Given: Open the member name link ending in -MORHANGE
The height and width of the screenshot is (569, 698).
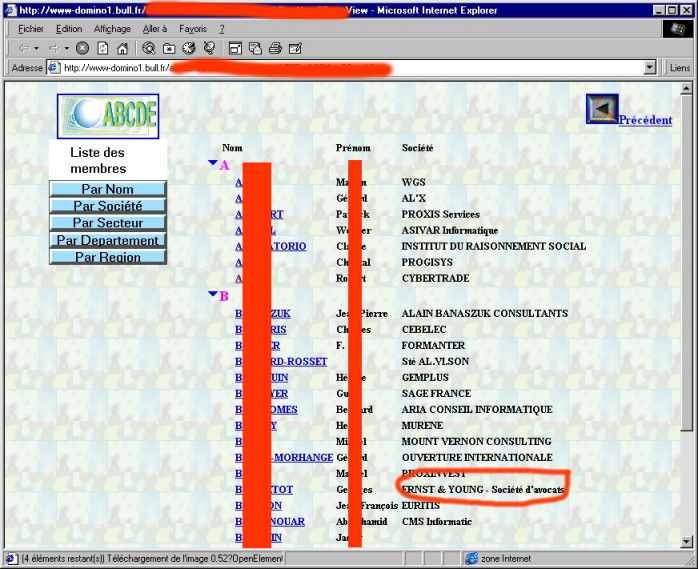Looking at the screenshot, I should click(x=284, y=458).
